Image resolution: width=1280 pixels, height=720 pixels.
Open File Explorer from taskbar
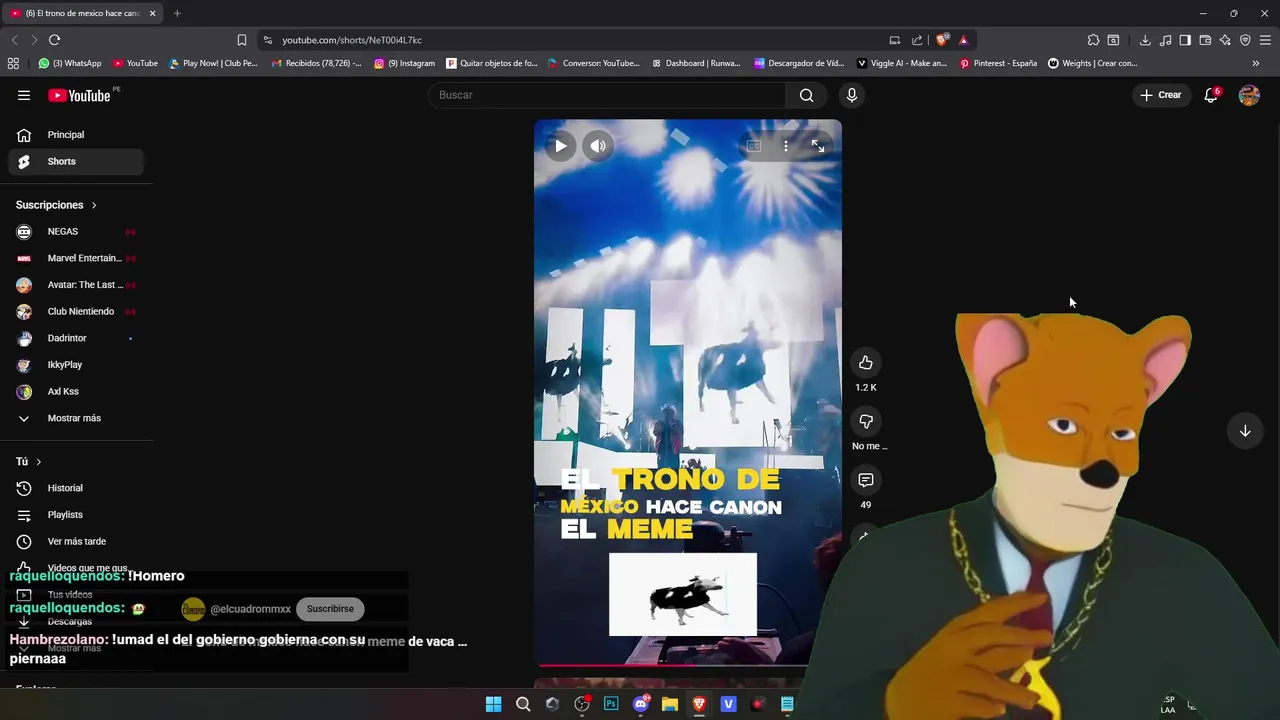670,704
